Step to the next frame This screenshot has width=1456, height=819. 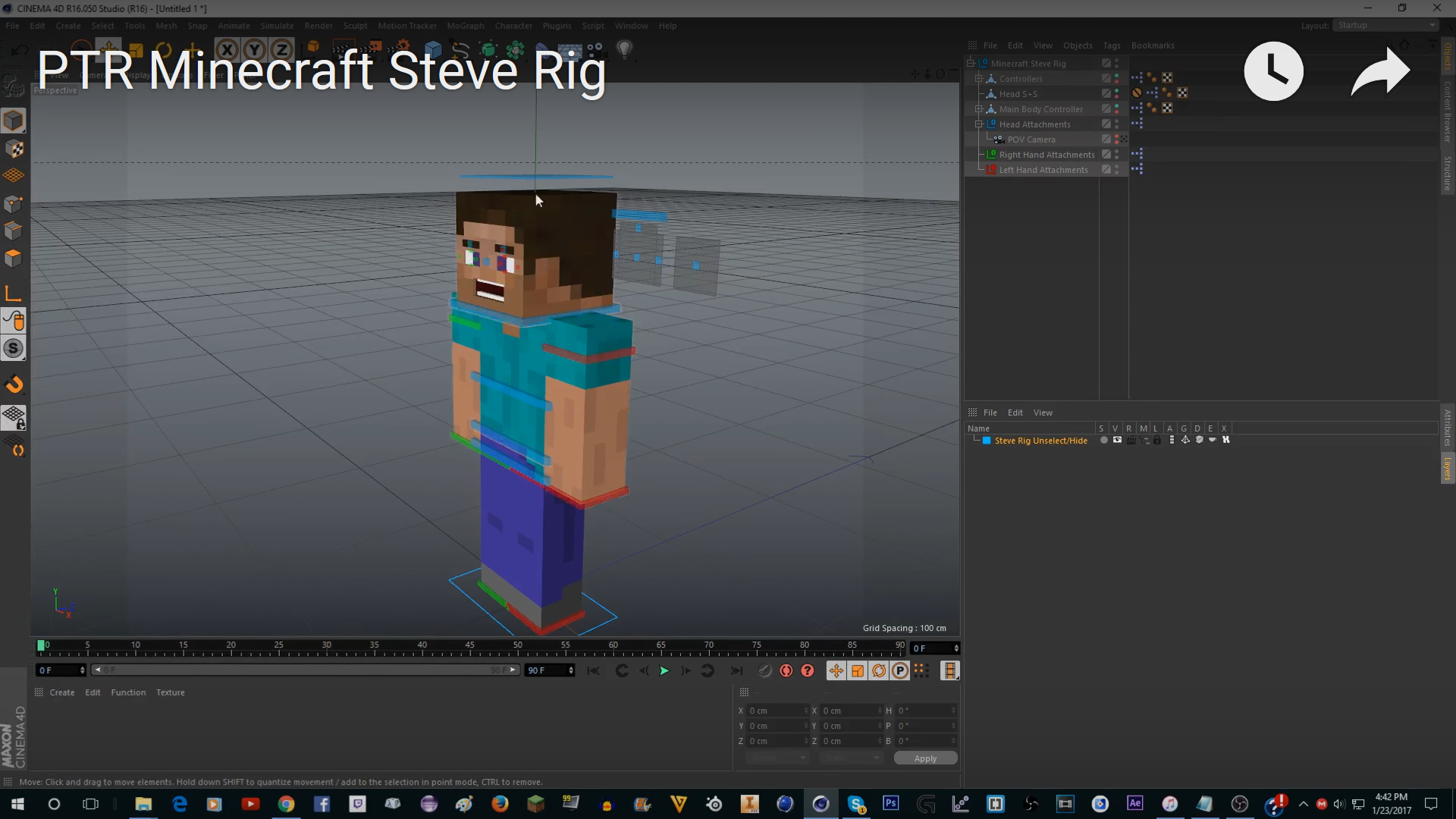click(x=685, y=670)
